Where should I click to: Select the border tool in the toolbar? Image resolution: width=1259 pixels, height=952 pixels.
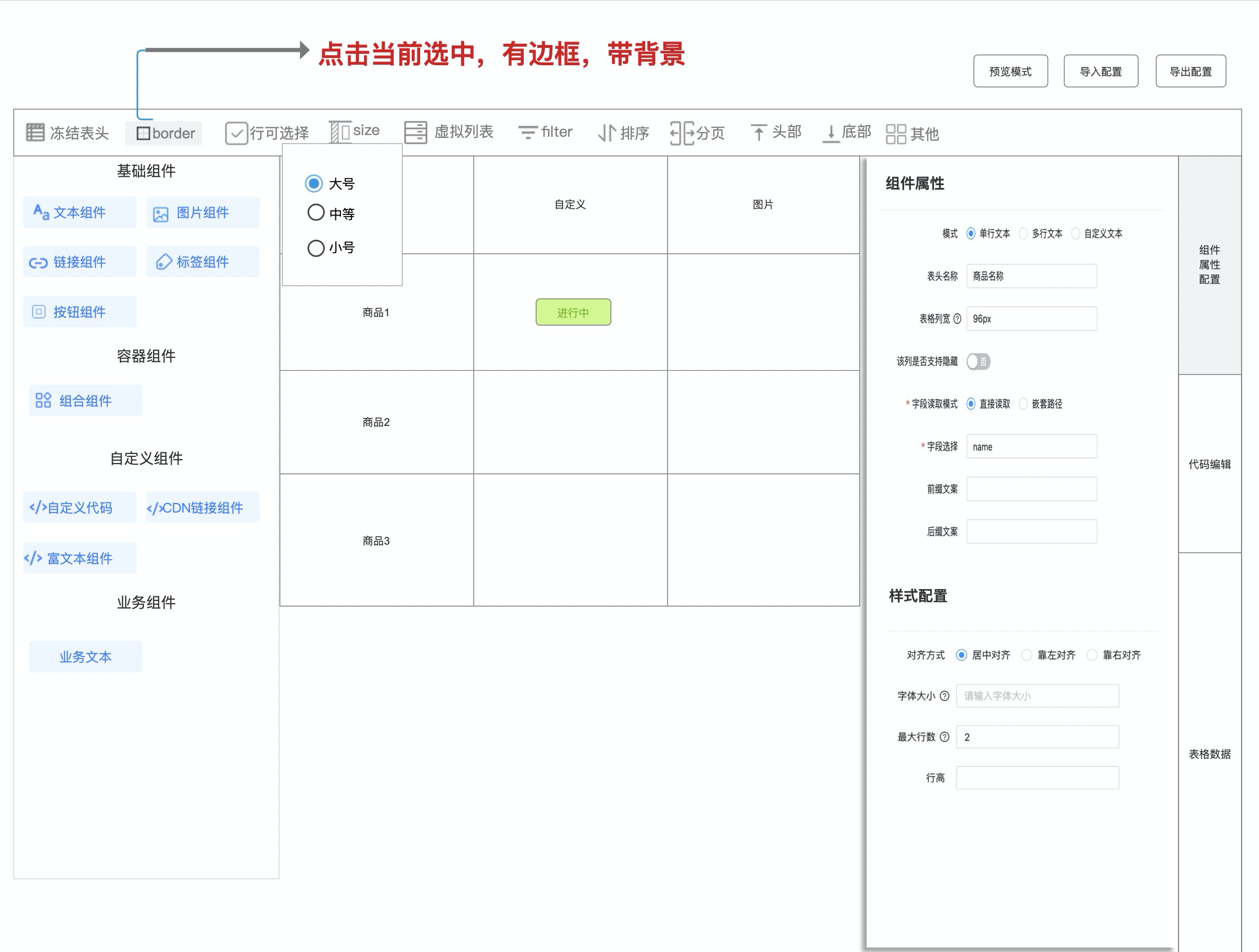[164, 133]
